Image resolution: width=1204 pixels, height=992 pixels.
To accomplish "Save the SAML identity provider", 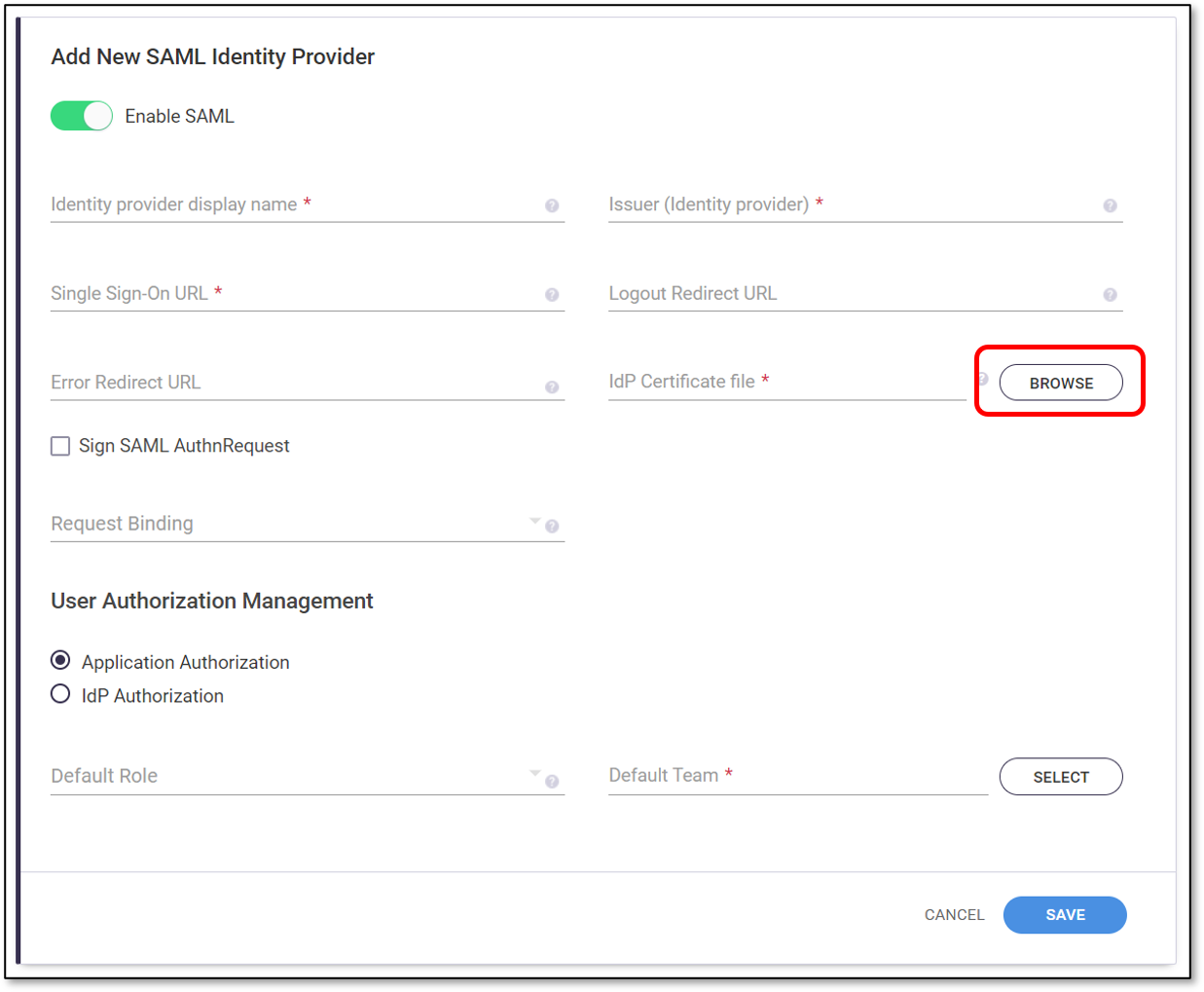I will (x=1065, y=915).
